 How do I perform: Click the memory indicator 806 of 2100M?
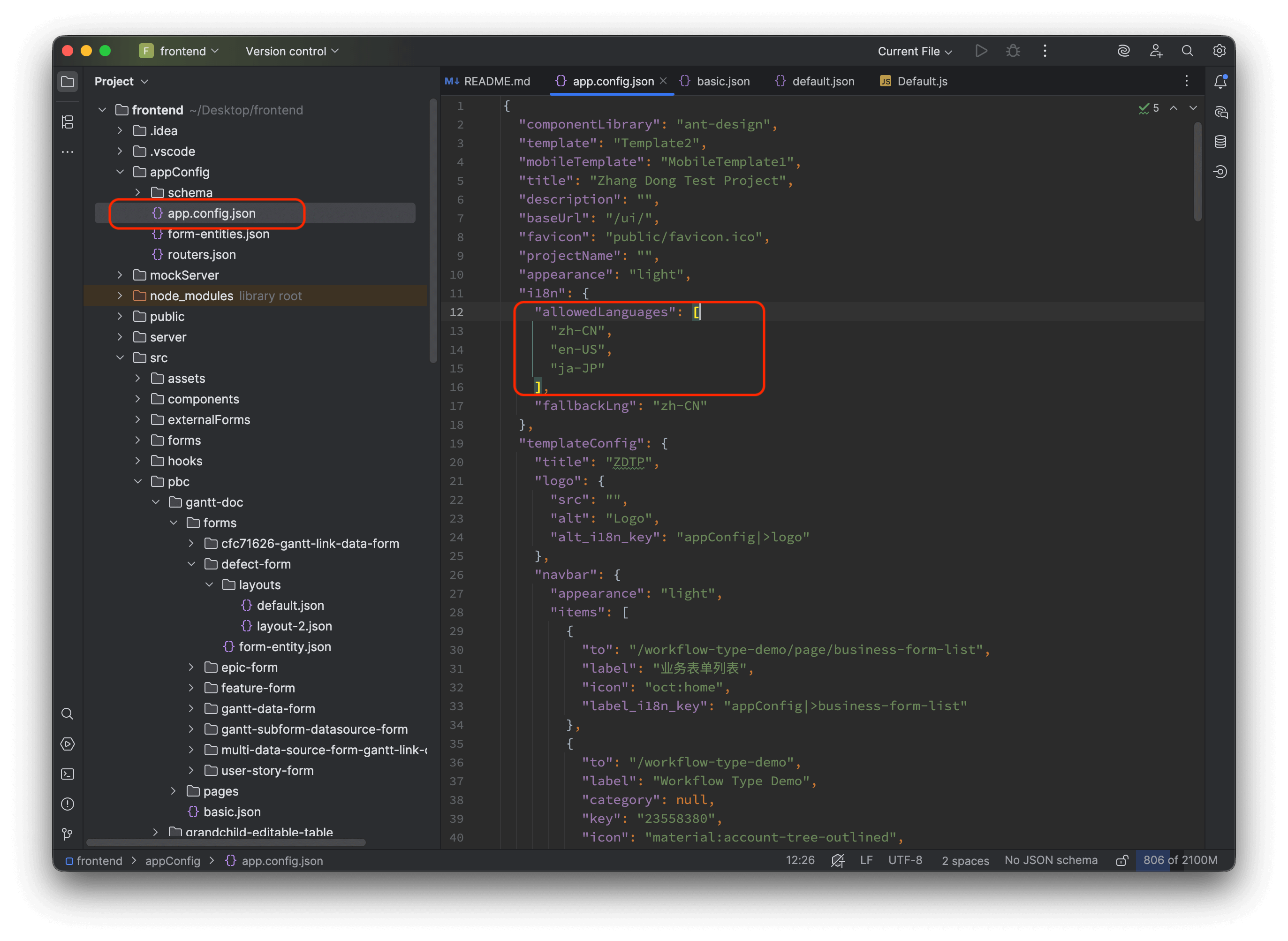pyautogui.click(x=1181, y=861)
